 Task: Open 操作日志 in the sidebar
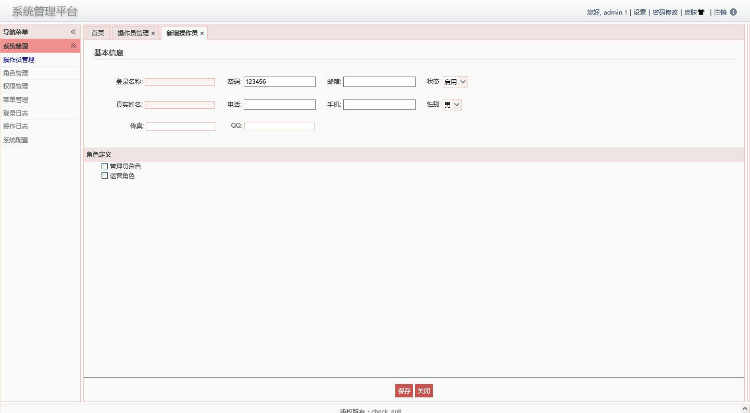pyautogui.click(x=16, y=126)
